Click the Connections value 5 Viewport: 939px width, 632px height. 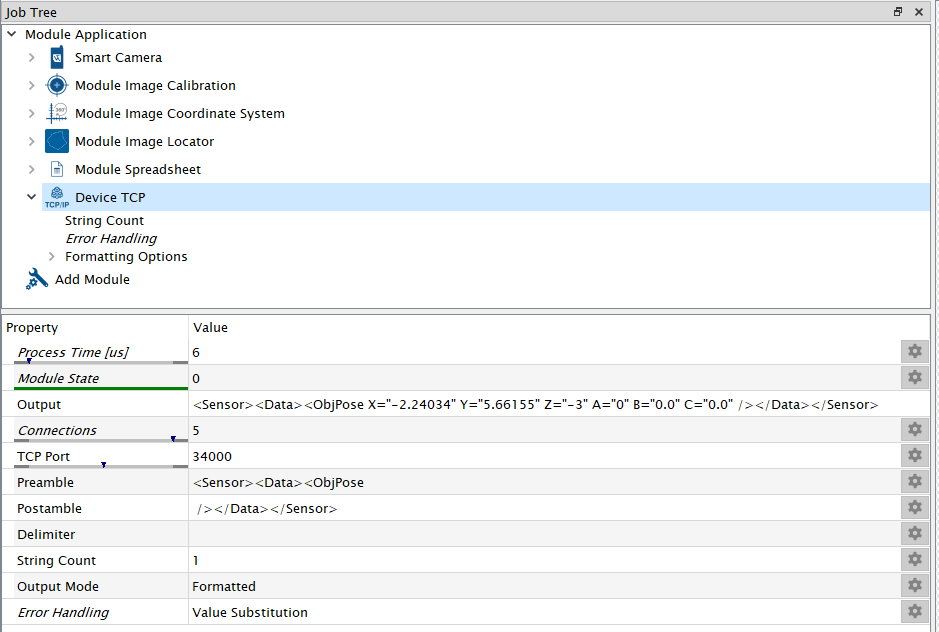(x=196, y=430)
